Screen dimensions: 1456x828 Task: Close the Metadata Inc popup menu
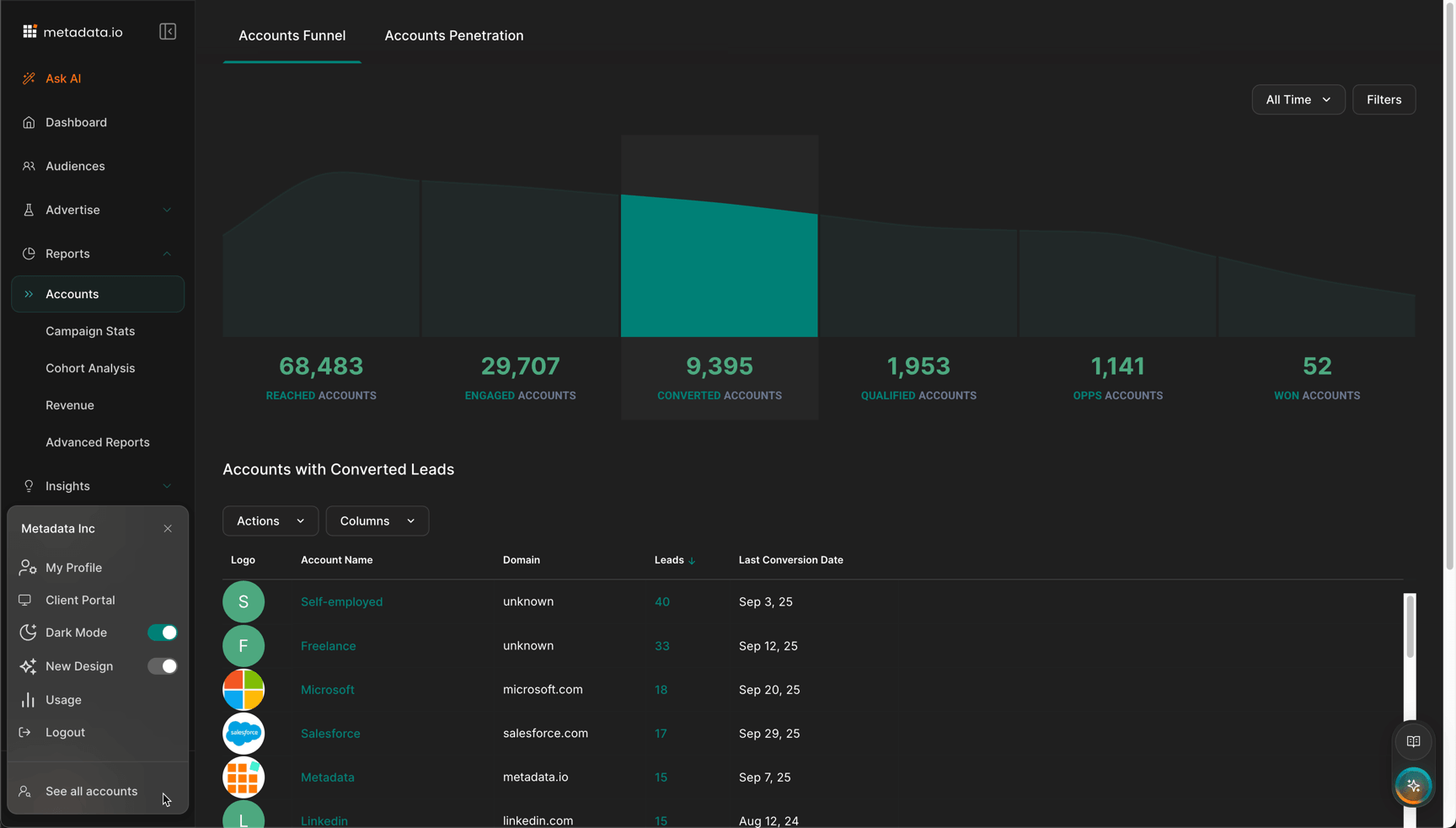168,529
